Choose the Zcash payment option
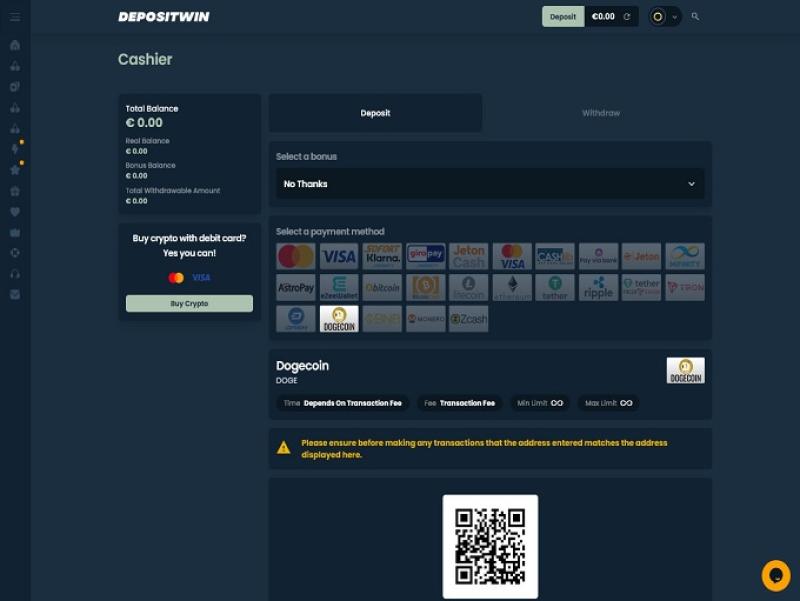800x601 pixels. (x=468, y=319)
